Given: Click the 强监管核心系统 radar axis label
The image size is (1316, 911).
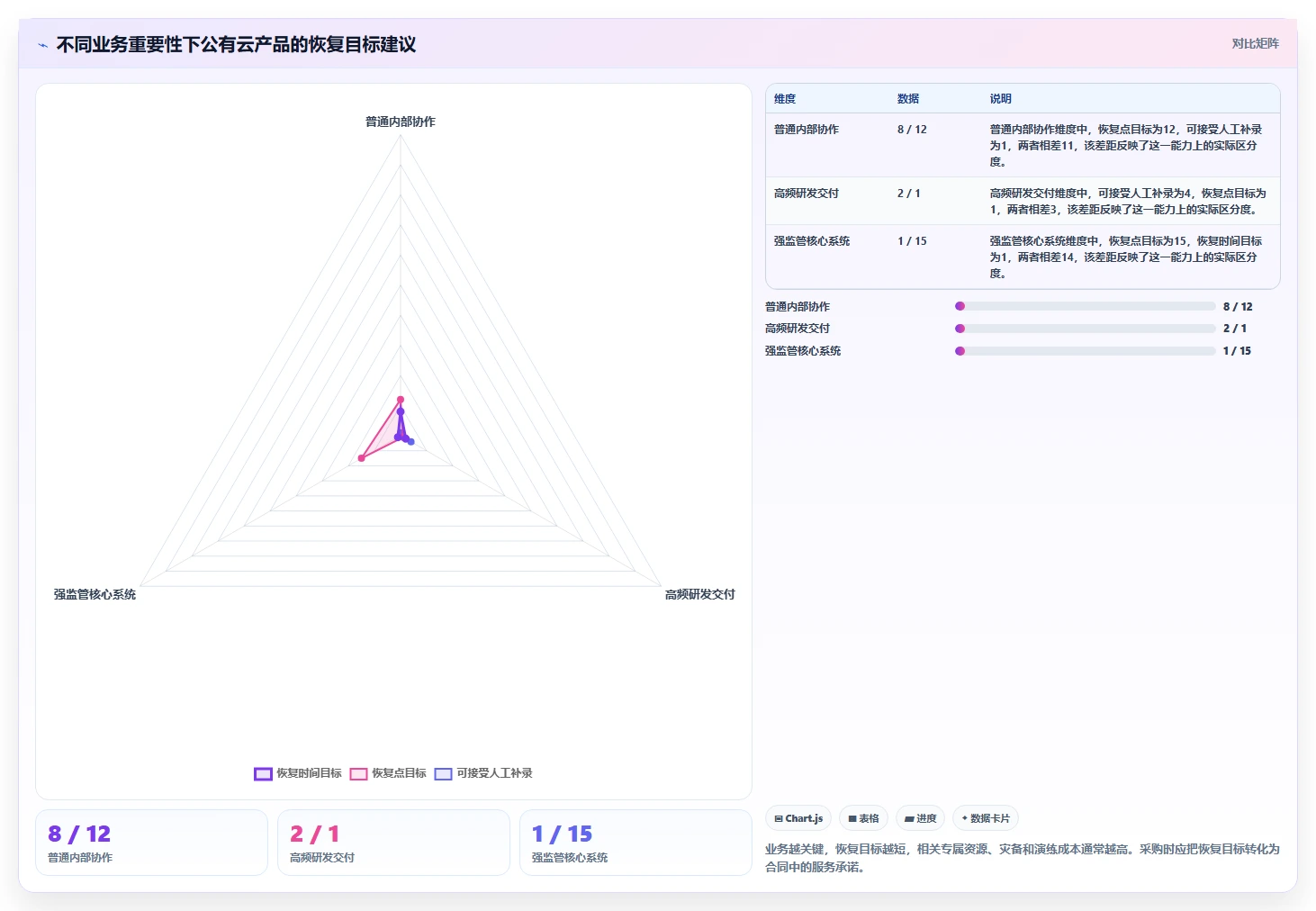Looking at the screenshot, I should (x=95, y=594).
